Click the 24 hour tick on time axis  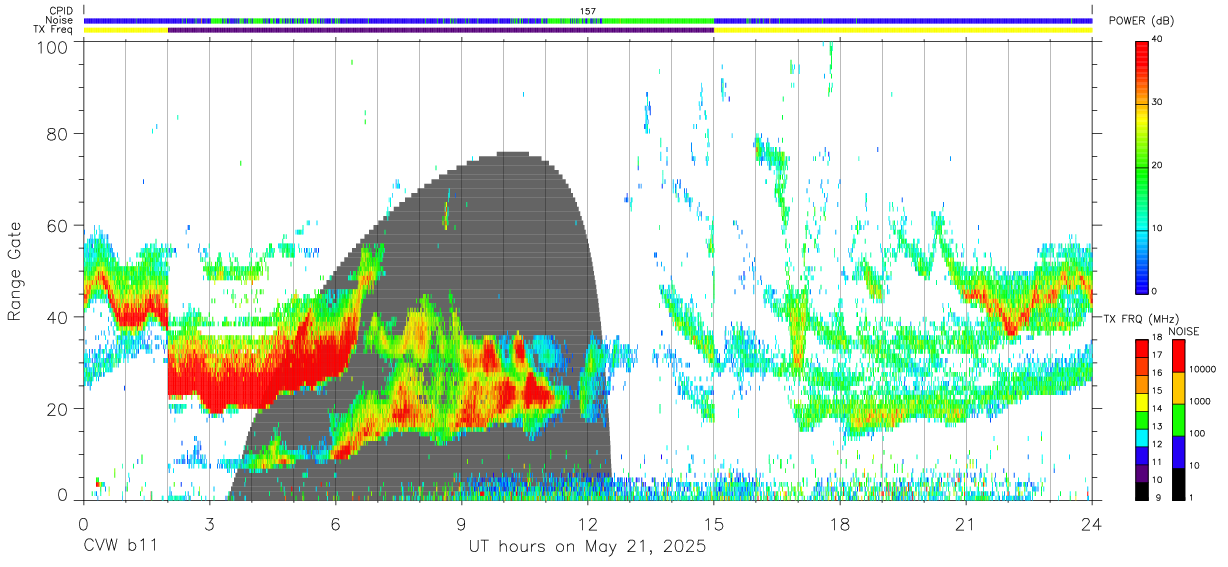pyautogui.click(x=1092, y=524)
